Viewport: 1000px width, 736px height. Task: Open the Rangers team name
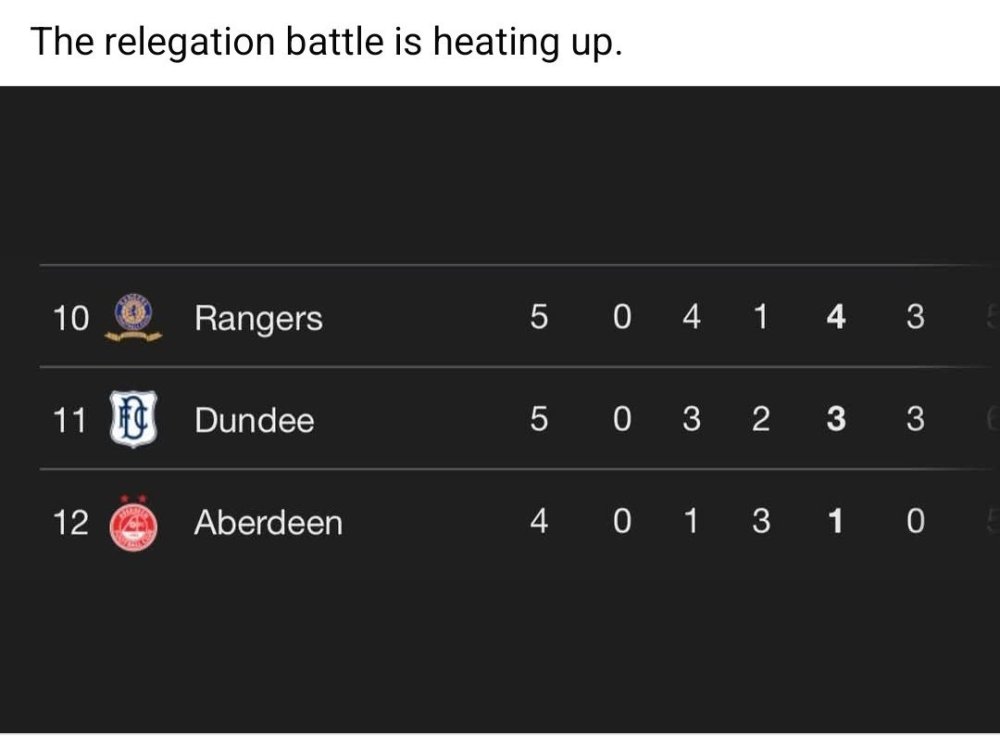(258, 318)
